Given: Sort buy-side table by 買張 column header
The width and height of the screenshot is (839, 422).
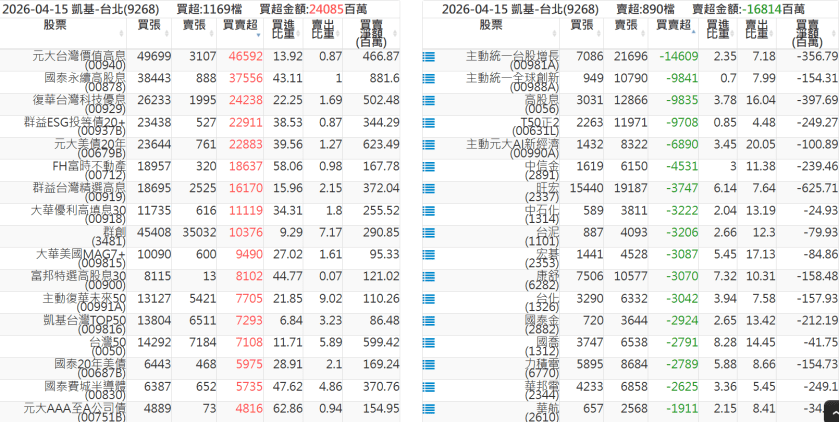Looking at the screenshot, I should (x=148, y=24).
